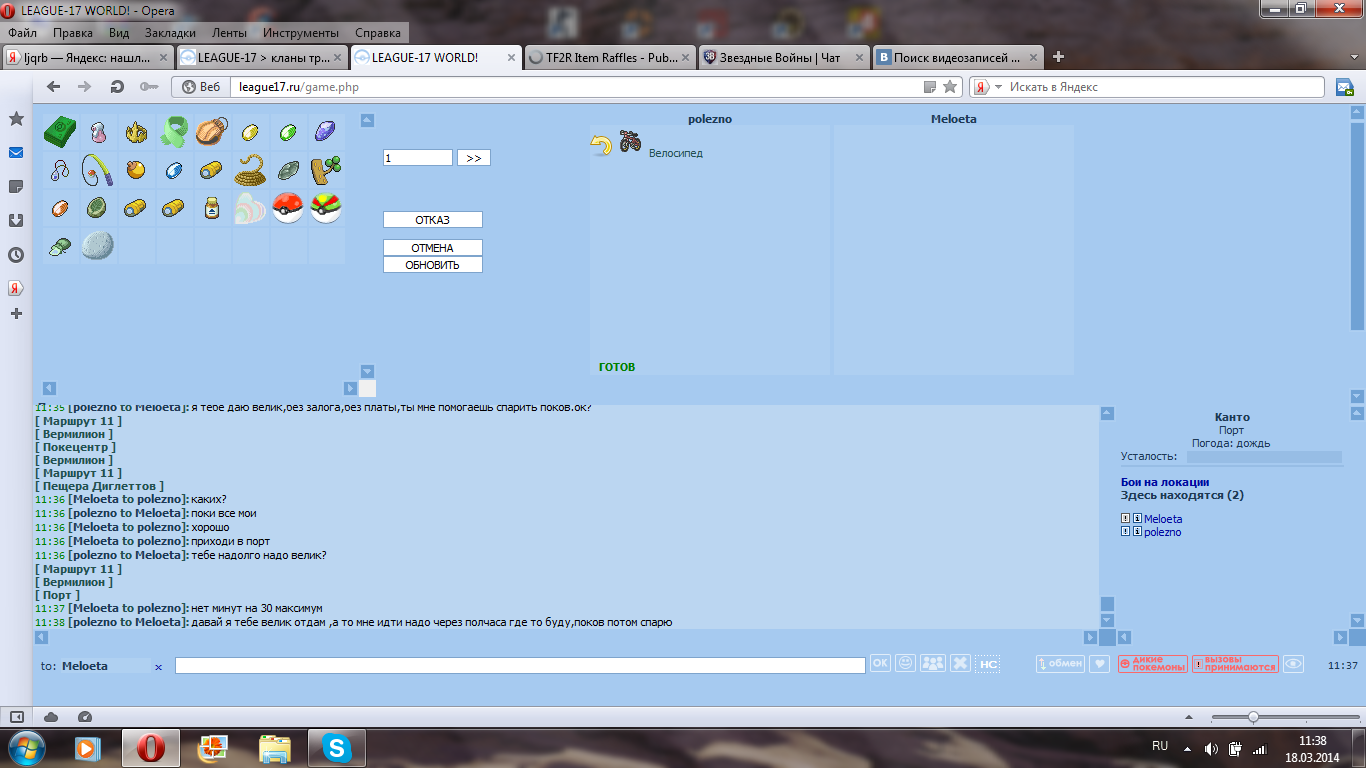Click the ОТМЕНА button
Viewport: 1366px width, 768px height.
pyautogui.click(x=433, y=248)
